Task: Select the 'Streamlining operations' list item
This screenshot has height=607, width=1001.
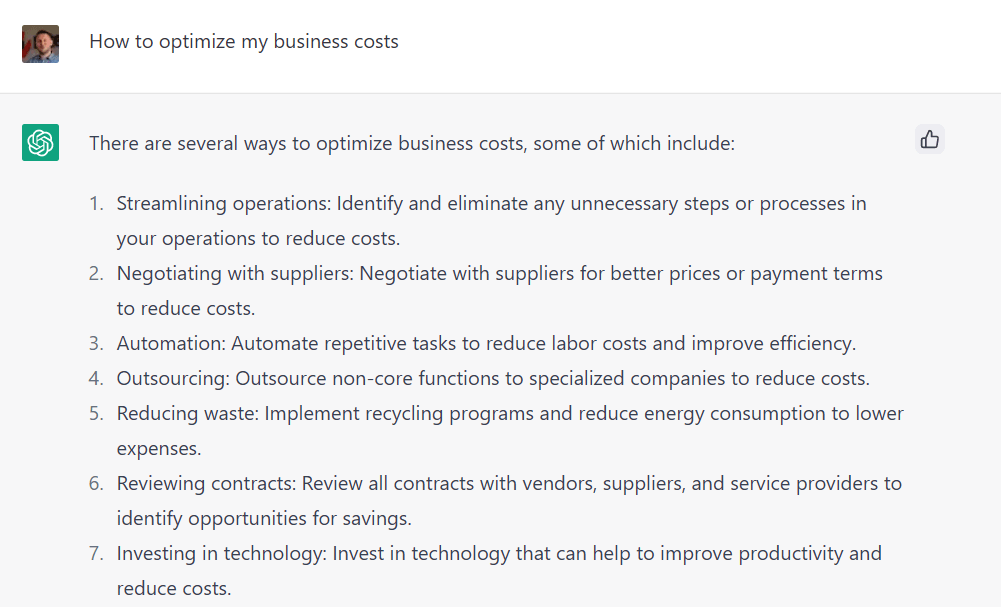Action: 490,203
